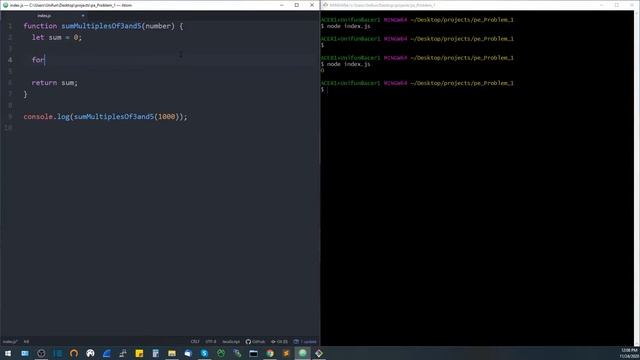Screen dimensions: 640x360
Task: Open the circular OBS-like taskbar icon
Action: pos(41,353)
